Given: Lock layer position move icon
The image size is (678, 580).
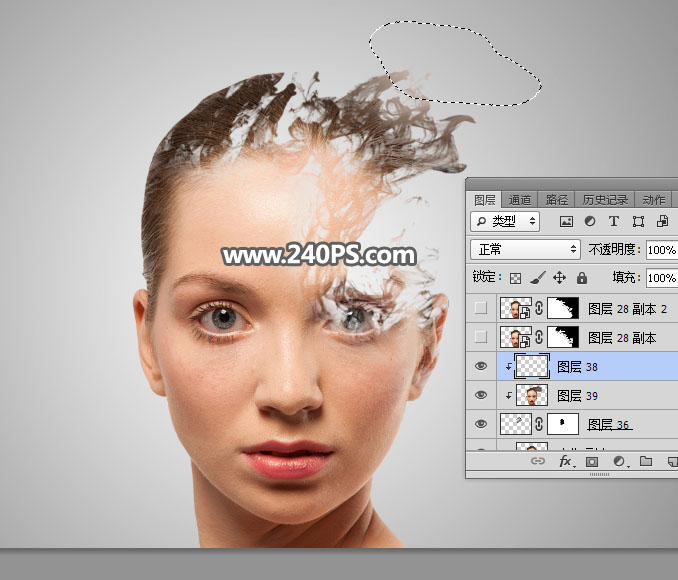Looking at the screenshot, I should 560,278.
